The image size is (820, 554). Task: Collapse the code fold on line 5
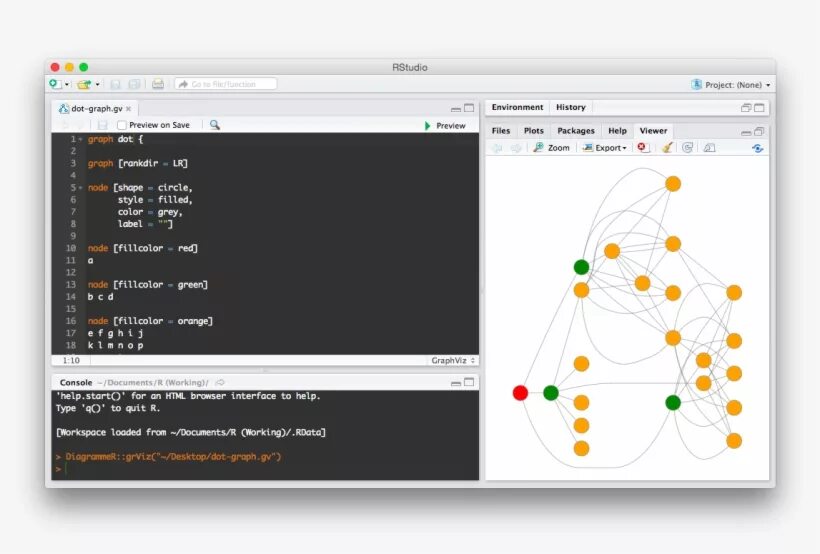(x=81, y=187)
